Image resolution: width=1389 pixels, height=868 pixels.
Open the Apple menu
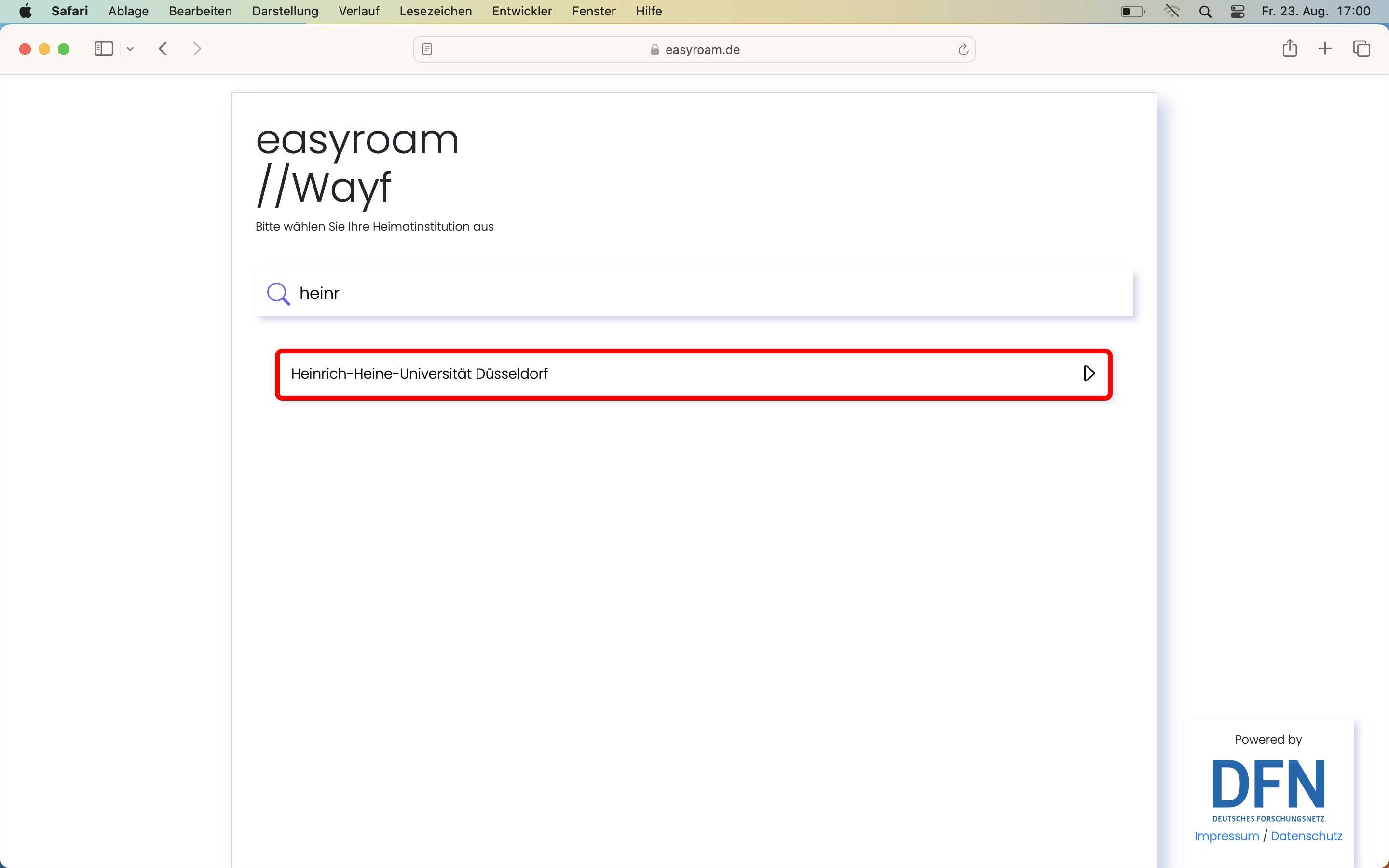tap(25, 11)
